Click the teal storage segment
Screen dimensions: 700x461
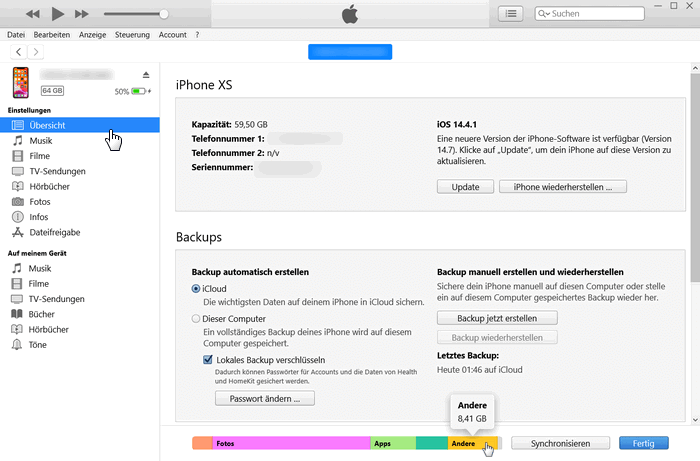click(432, 443)
